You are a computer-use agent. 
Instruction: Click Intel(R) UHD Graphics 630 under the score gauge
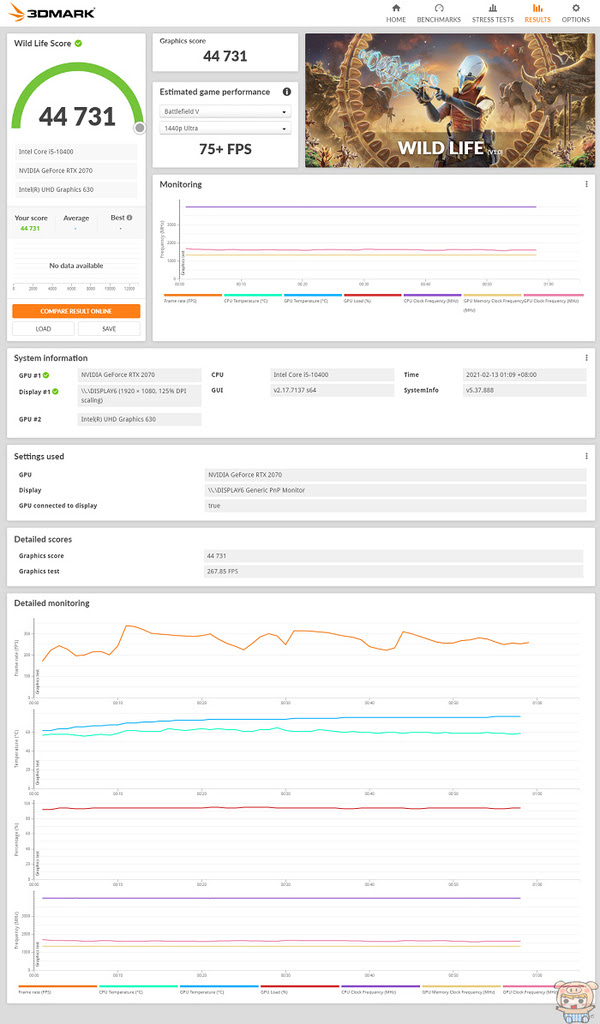point(76,189)
